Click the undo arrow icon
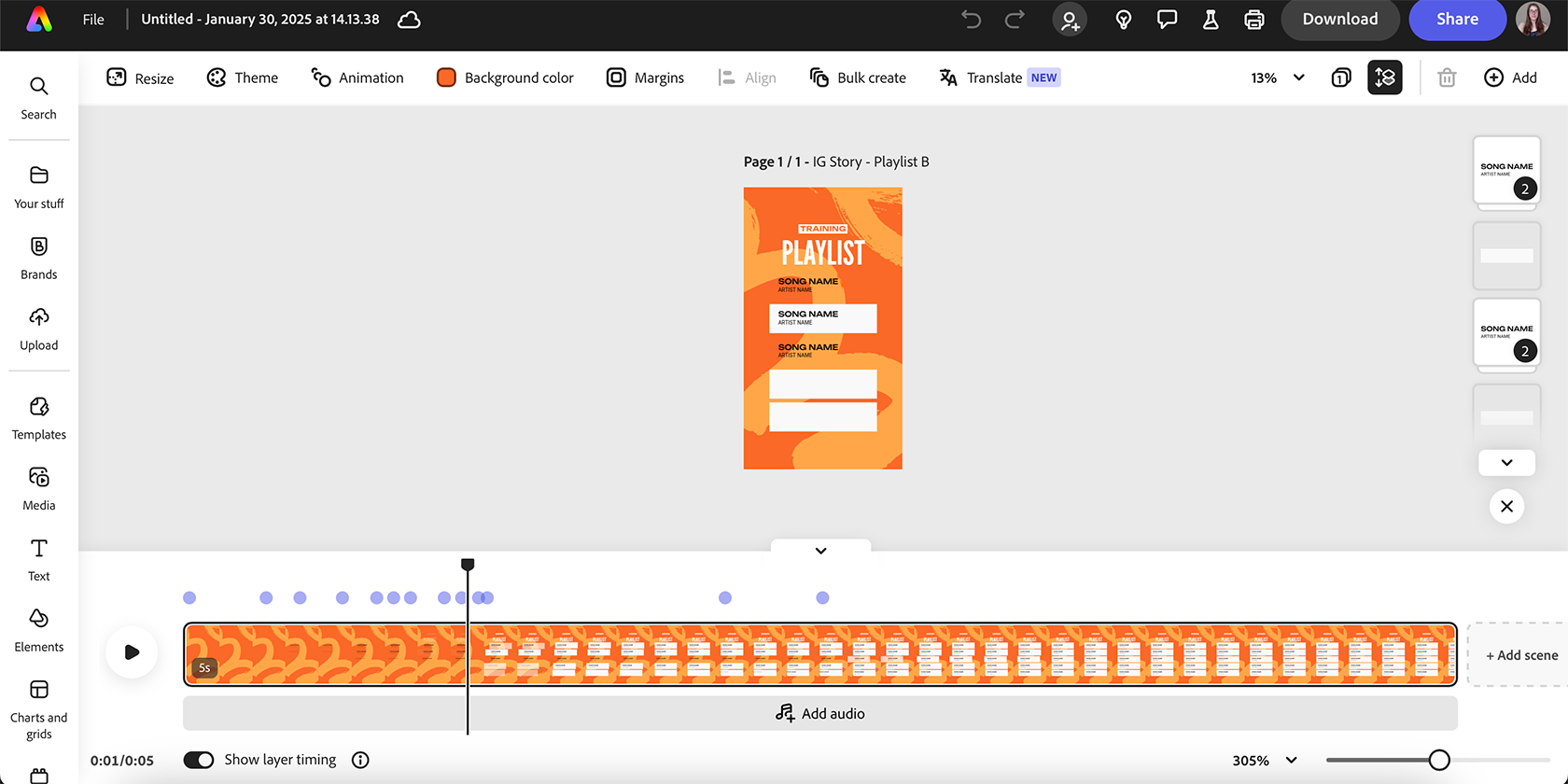The width and height of the screenshot is (1568, 784). pos(971,20)
